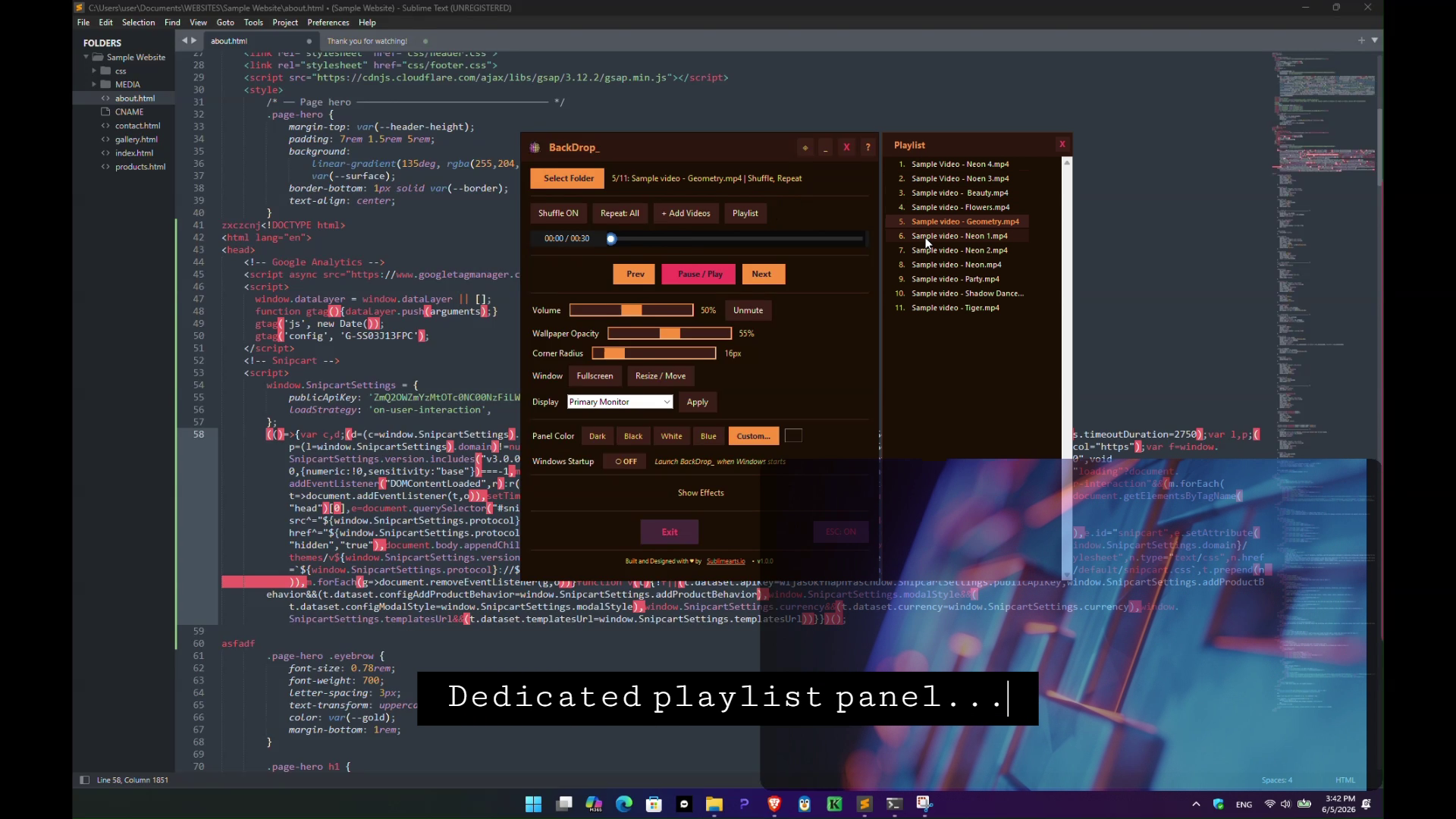Adjust the Wallpaper Opacity slider
Image resolution: width=1456 pixels, height=819 pixels.
click(670, 334)
